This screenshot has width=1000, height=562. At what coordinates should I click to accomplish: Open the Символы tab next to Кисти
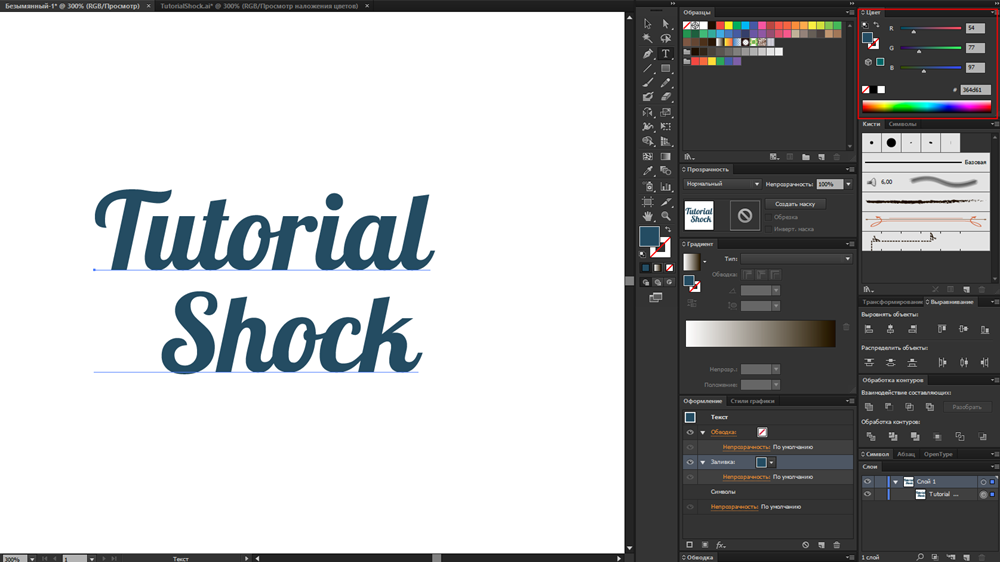click(902, 124)
